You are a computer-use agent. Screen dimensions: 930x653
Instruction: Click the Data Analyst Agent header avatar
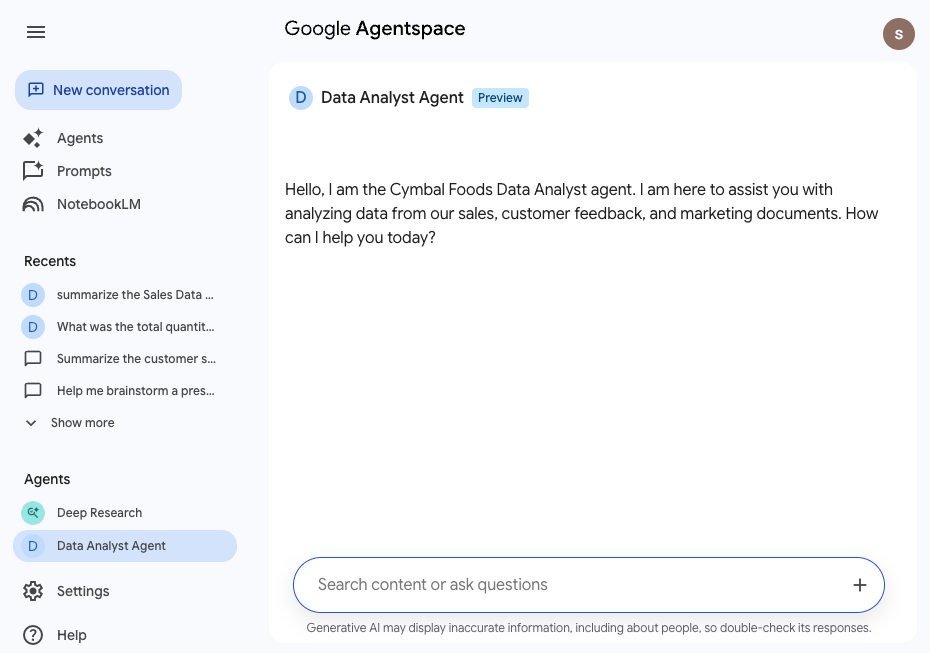[301, 98]
